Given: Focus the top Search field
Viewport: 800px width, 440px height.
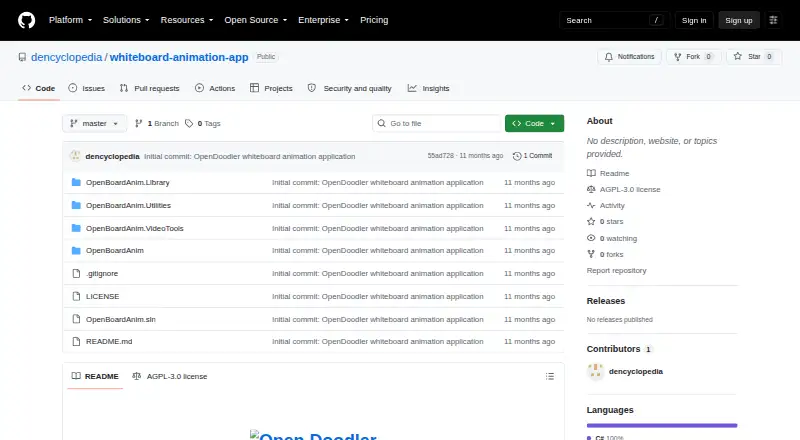Looking at the screenshot, I should (x=614, y=20).
